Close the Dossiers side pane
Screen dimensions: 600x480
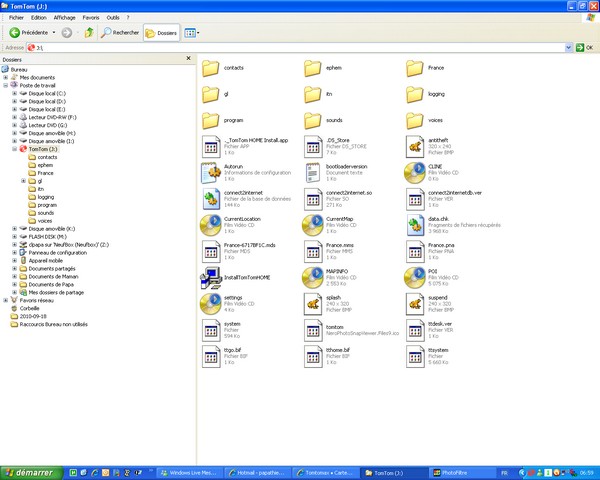(188, 58)
